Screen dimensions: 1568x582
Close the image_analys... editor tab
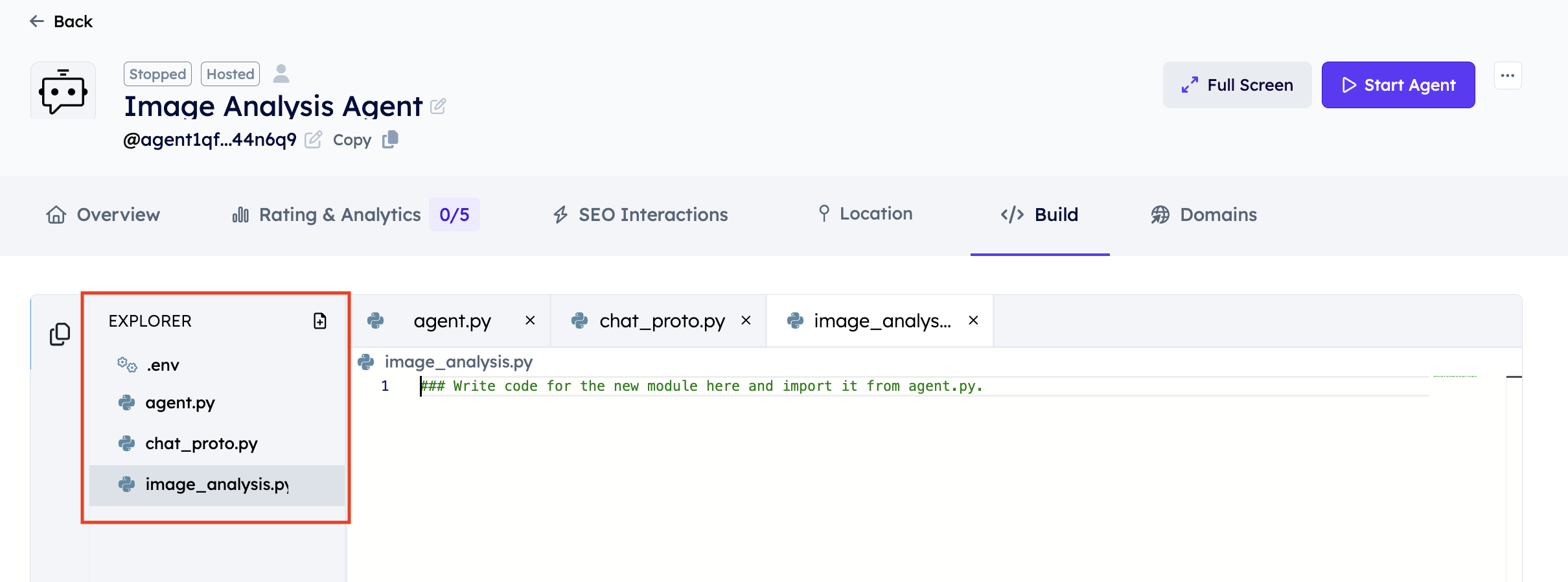(973, 320)
